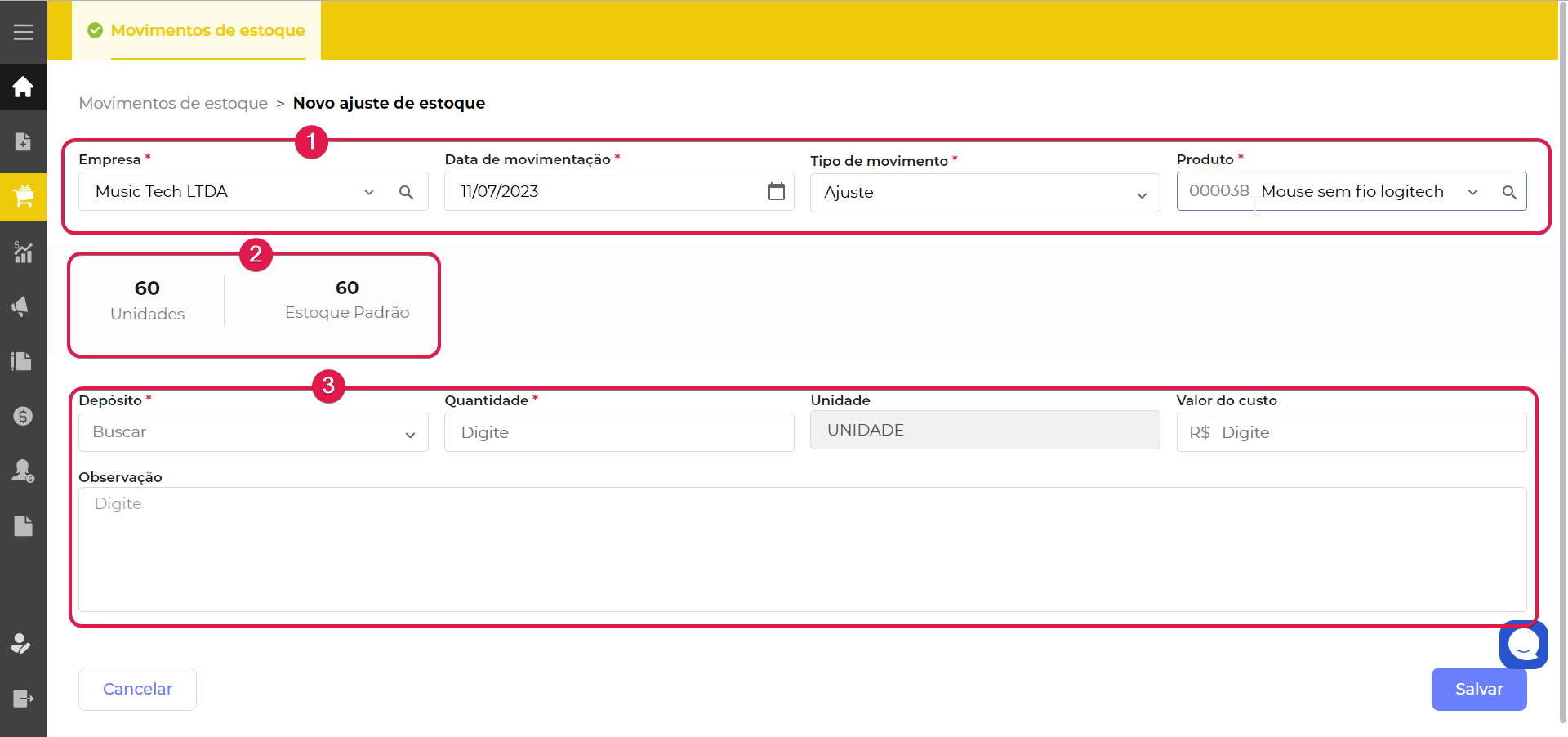Click Movimentos de estoque breadcrumb link
This screenshot has width=1568, height=737.
tap(173, 103)
